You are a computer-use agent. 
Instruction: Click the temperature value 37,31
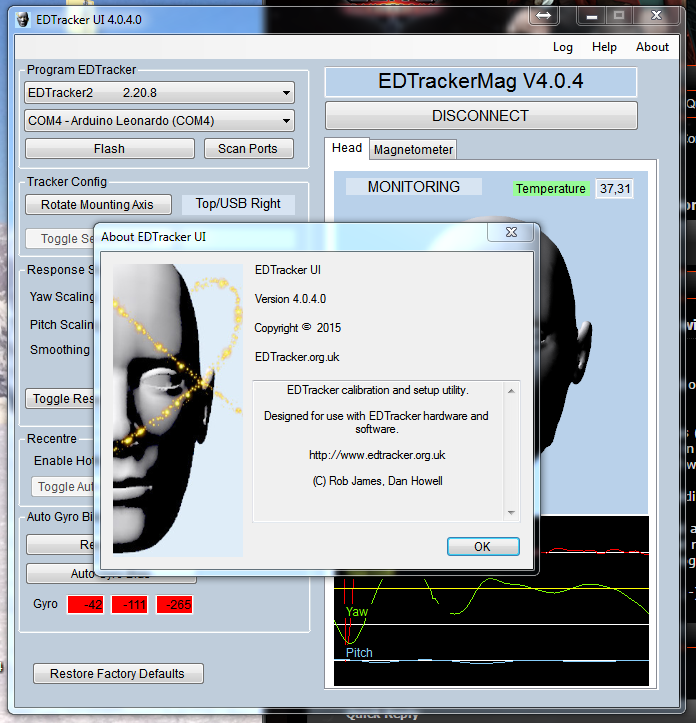(614, 189)
